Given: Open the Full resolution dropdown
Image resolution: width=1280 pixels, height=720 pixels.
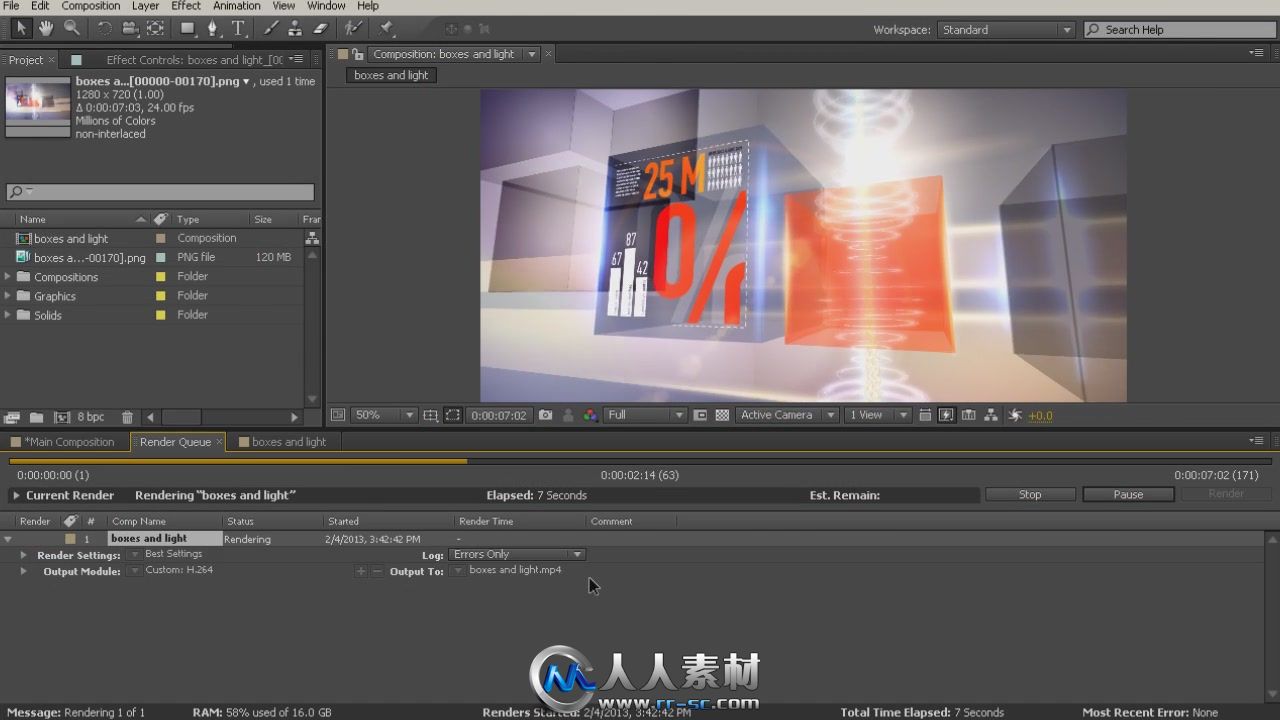Looking at the screenshot, I should point(646,415).
